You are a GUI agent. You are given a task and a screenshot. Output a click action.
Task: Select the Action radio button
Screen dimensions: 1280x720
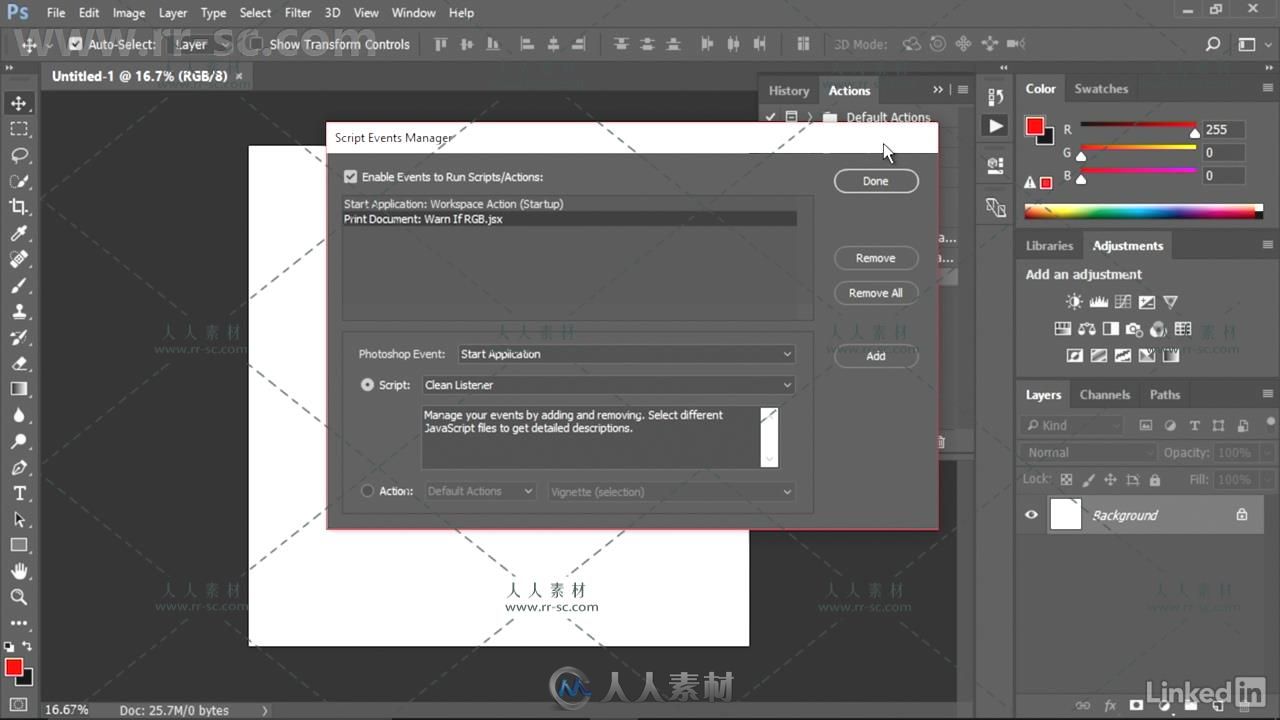367,491
